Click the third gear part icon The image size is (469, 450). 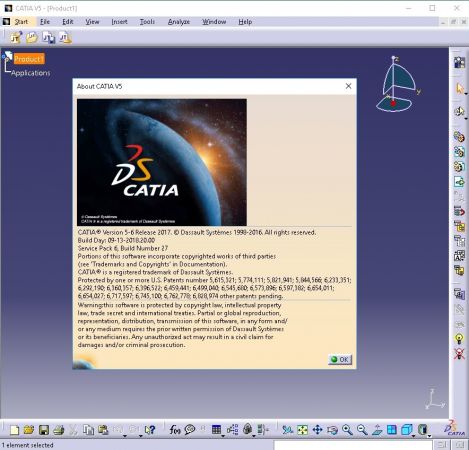click(459, 167)
